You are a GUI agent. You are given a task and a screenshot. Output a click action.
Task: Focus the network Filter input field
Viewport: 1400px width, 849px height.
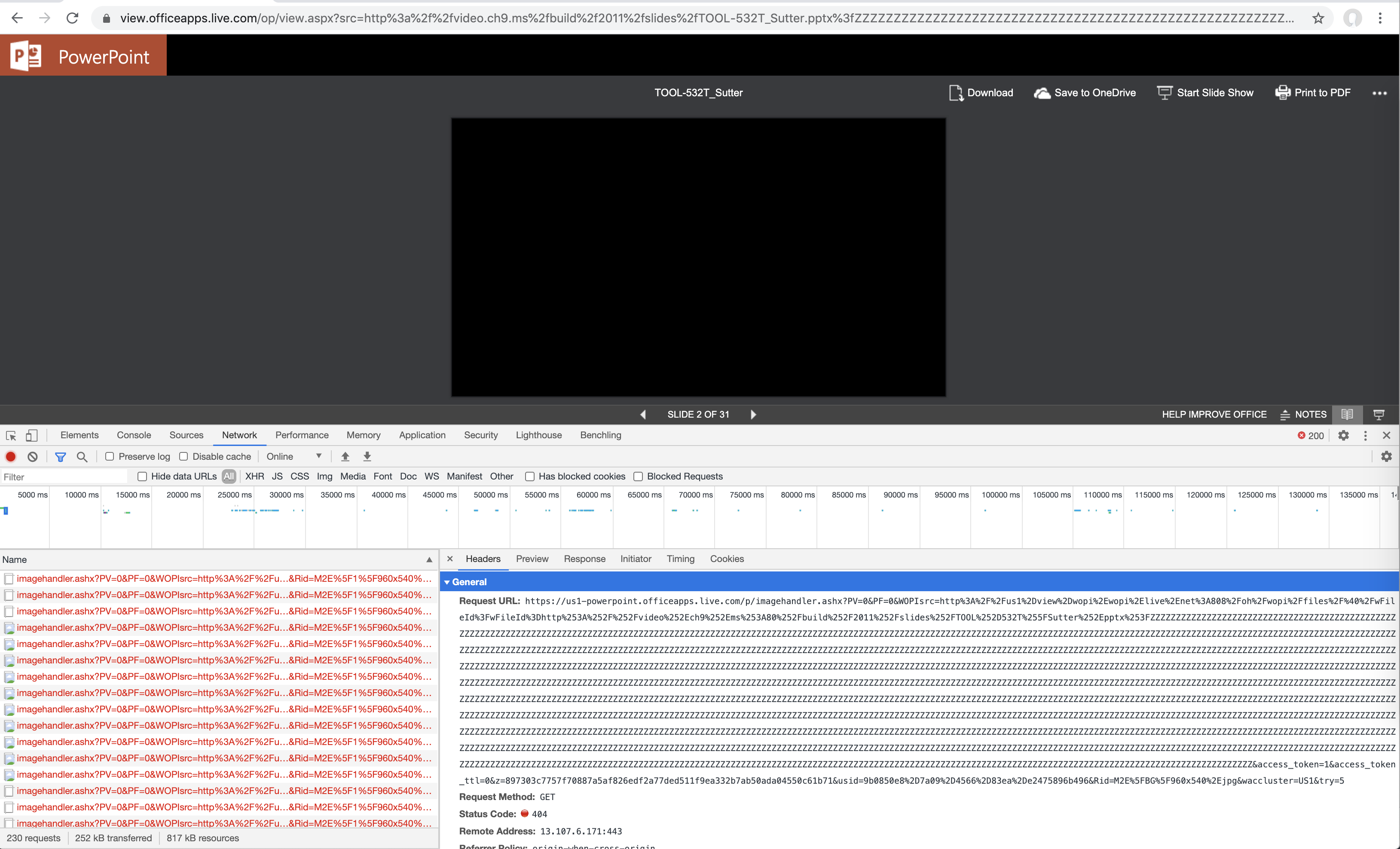coord(64,477)
